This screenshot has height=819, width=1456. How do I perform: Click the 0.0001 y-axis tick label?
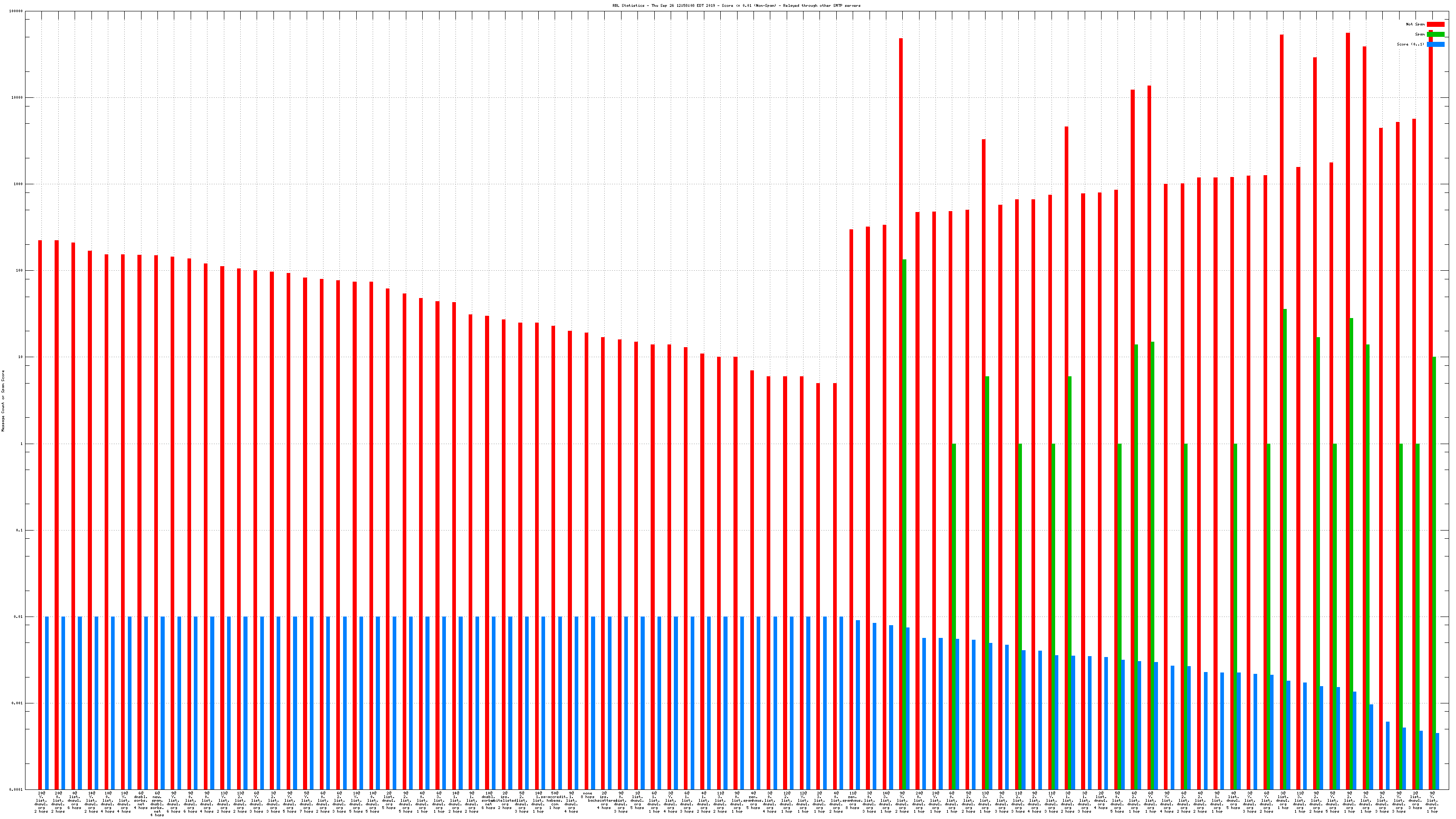coord(17,789)
